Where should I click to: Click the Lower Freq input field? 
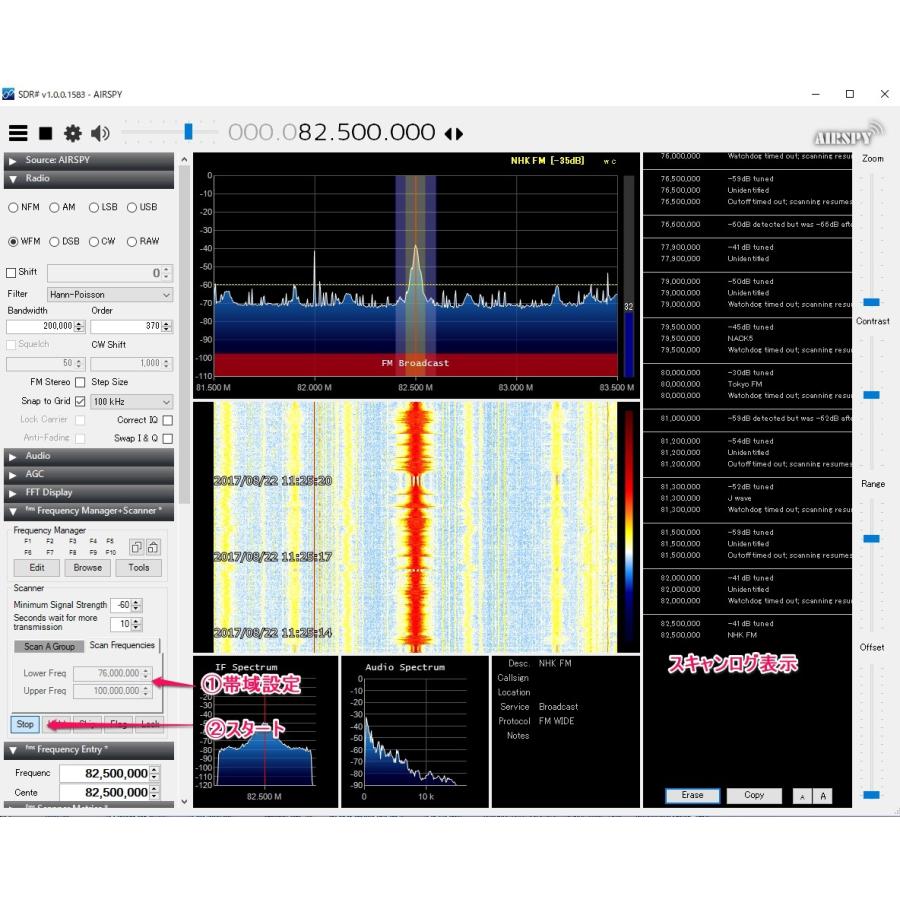(110, 672)
